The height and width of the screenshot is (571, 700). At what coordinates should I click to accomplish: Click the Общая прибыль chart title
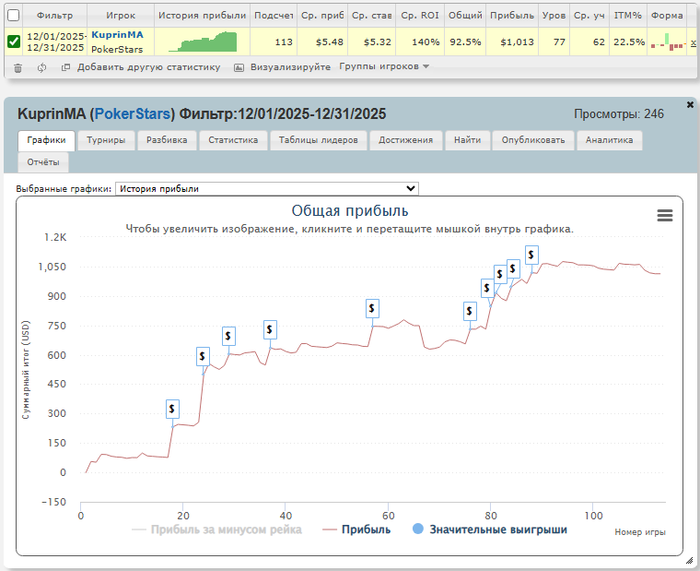(x=350, y=211)
